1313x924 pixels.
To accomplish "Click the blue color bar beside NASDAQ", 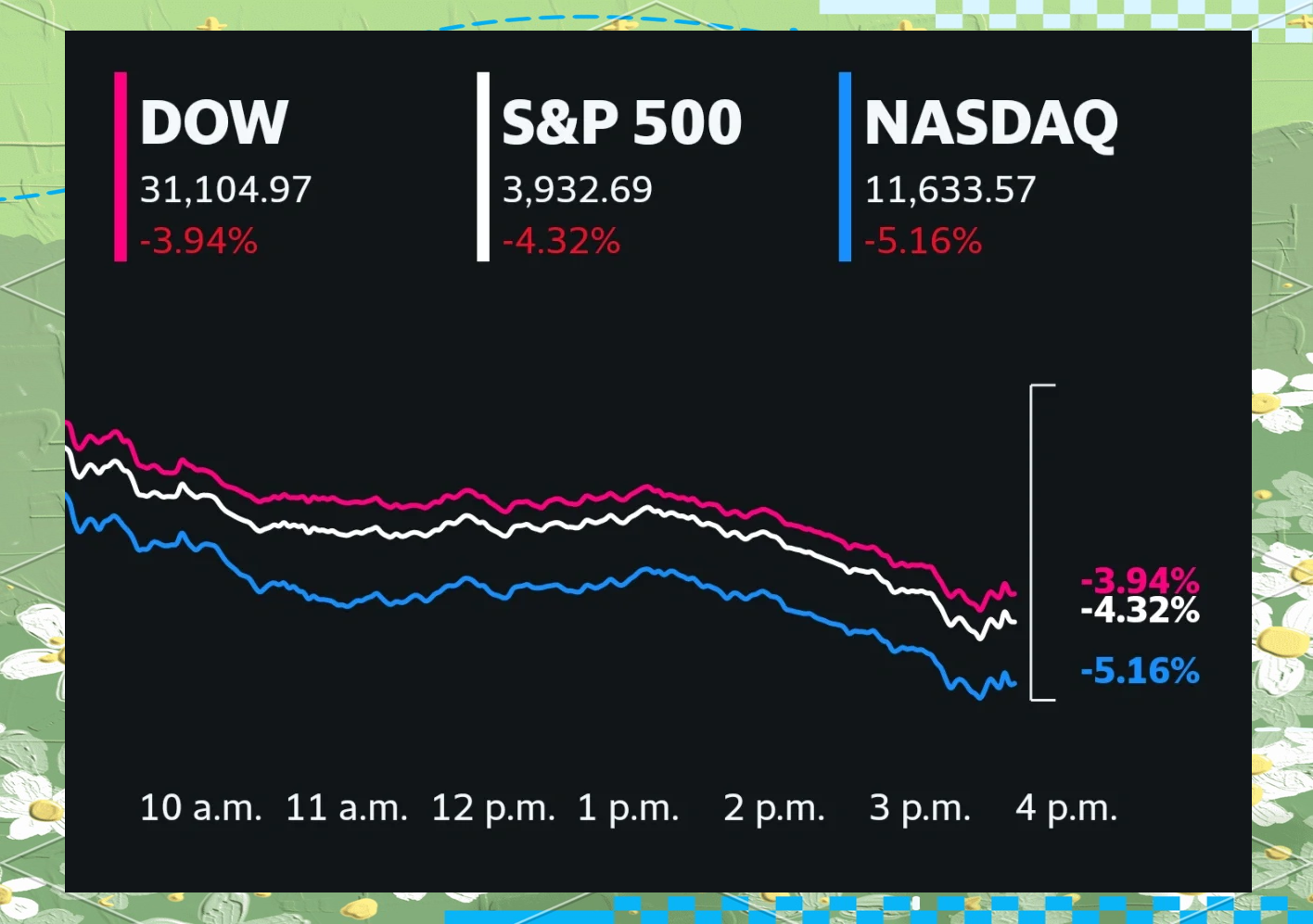I will [845, 167].
